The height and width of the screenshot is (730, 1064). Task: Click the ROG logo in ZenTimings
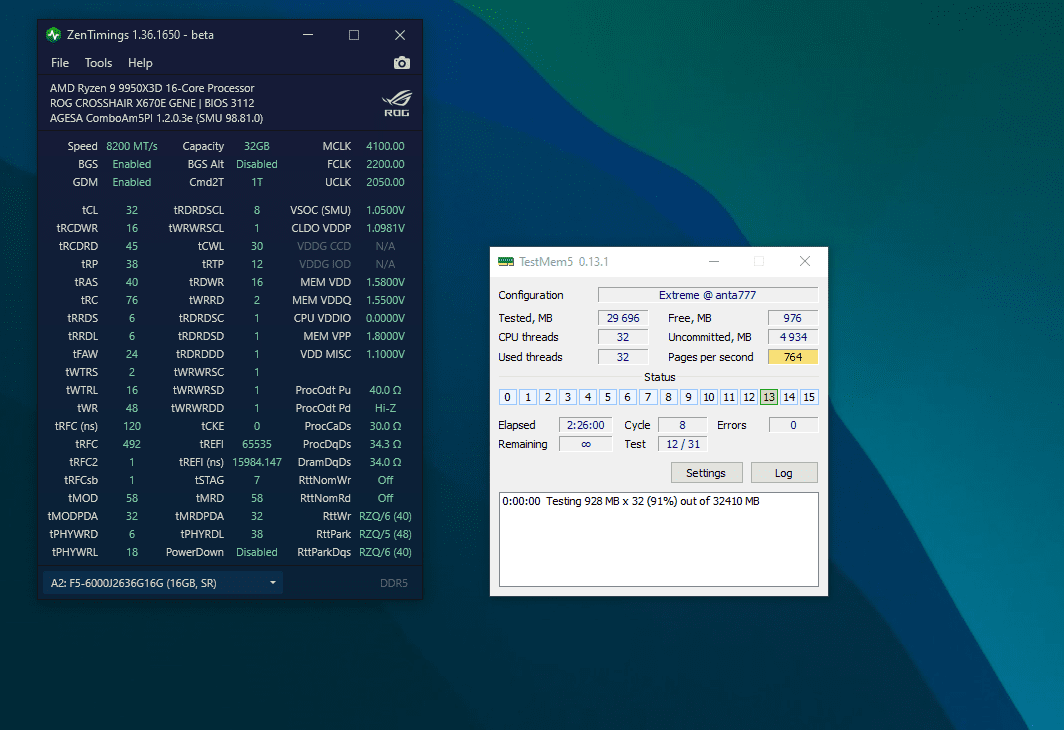397,103
